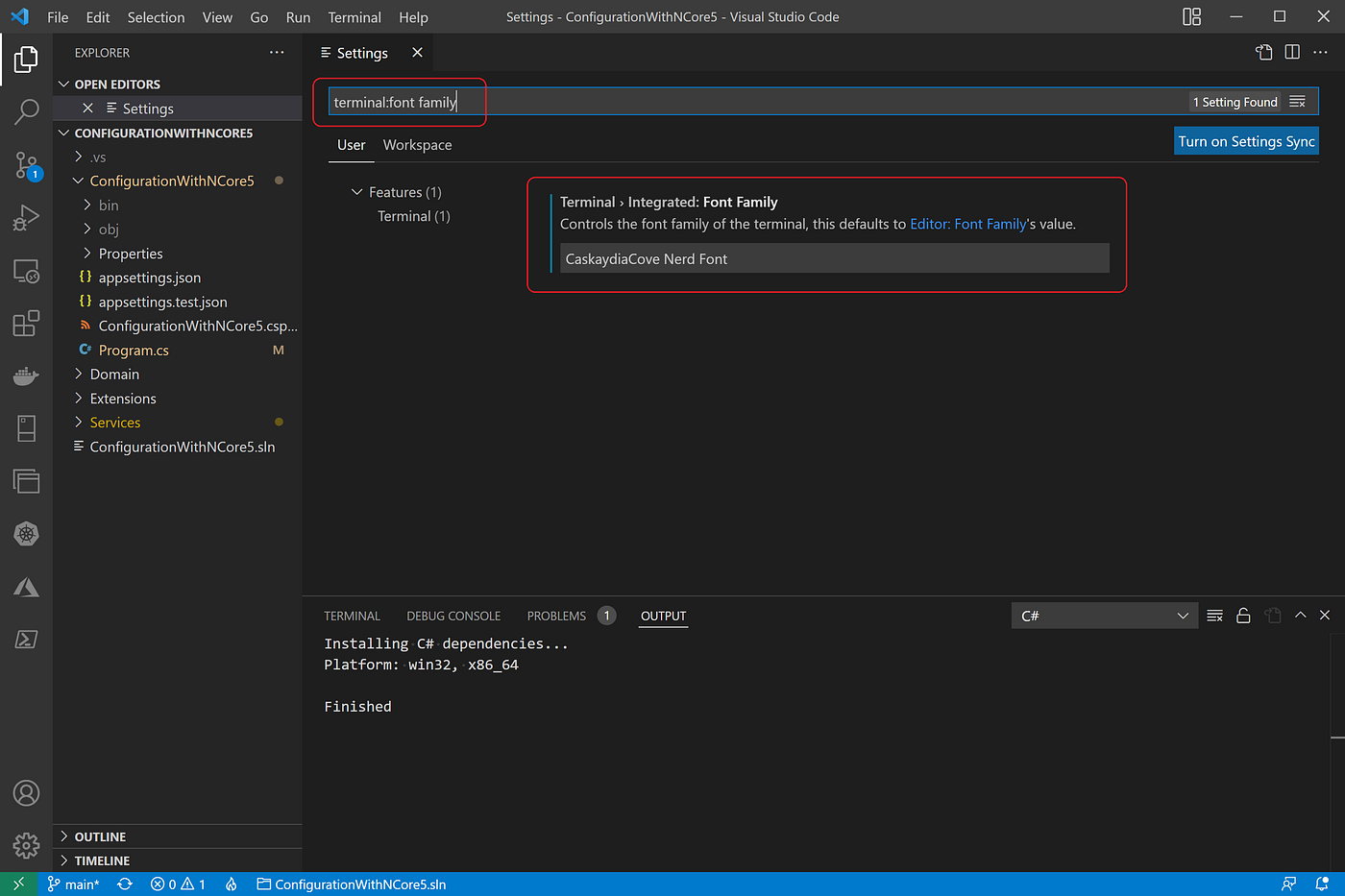
Task: Open the Azure view in the sidebar
Action: 26,587
